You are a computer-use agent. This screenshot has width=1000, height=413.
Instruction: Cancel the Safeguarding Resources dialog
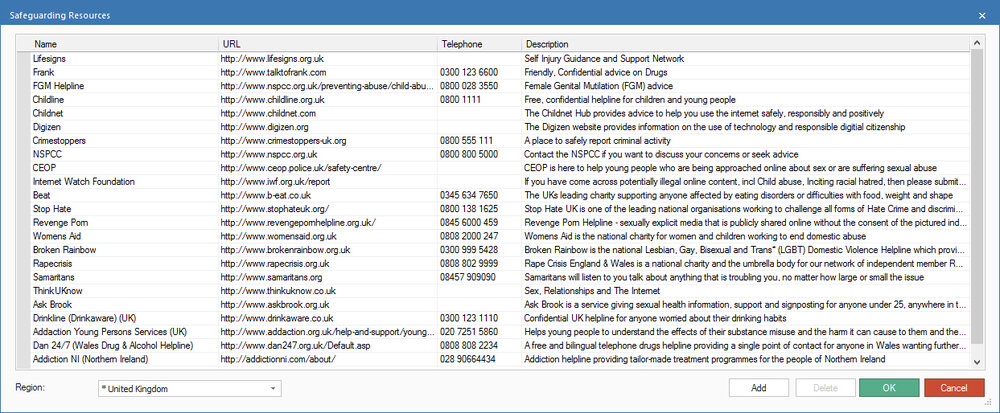pyautogui.click(x=953, y=388)
